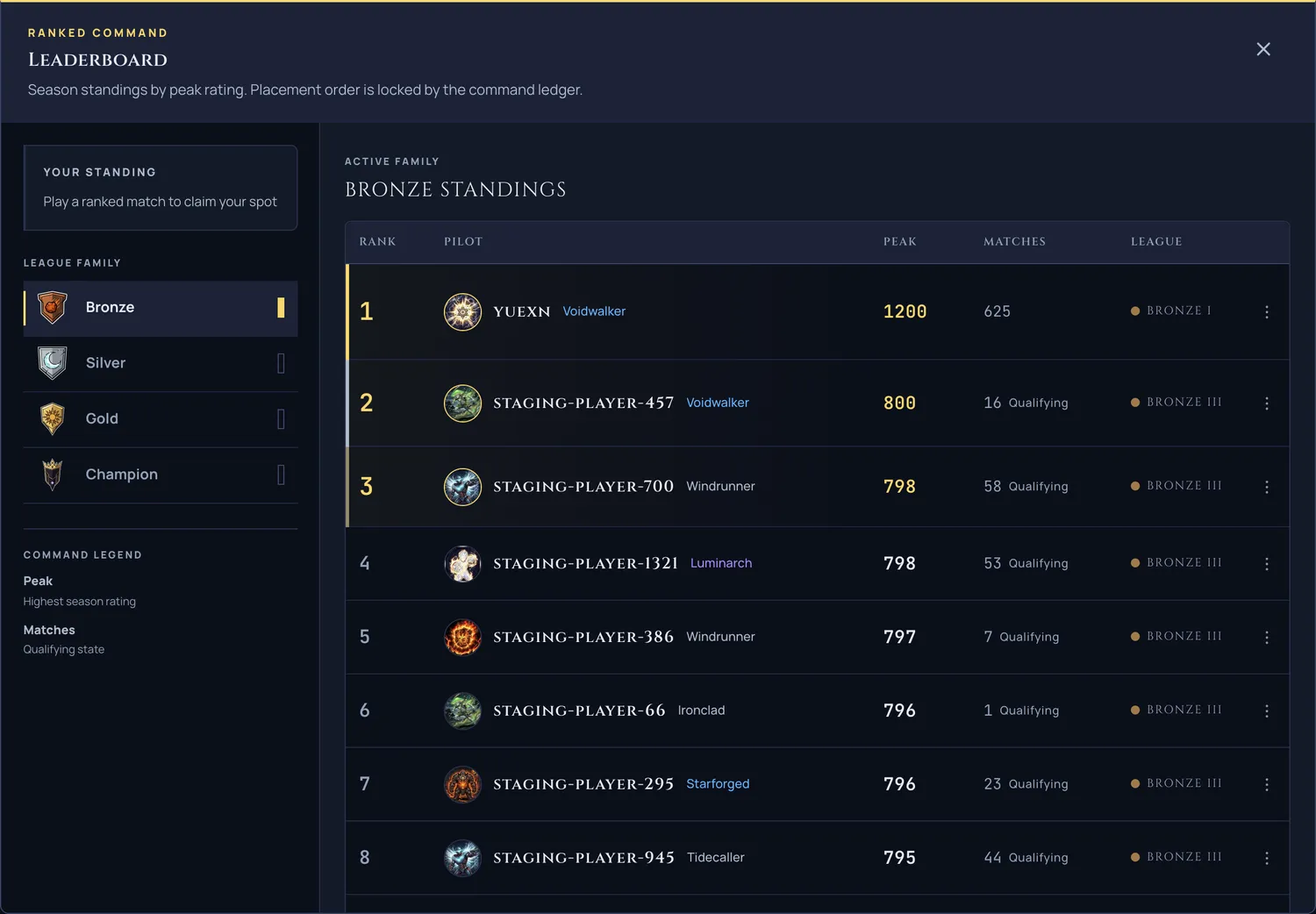Viewport: 1316px width, 914px height.
Task: Open row options for Staging-Player-66
Action: [x=1267, y=711]
